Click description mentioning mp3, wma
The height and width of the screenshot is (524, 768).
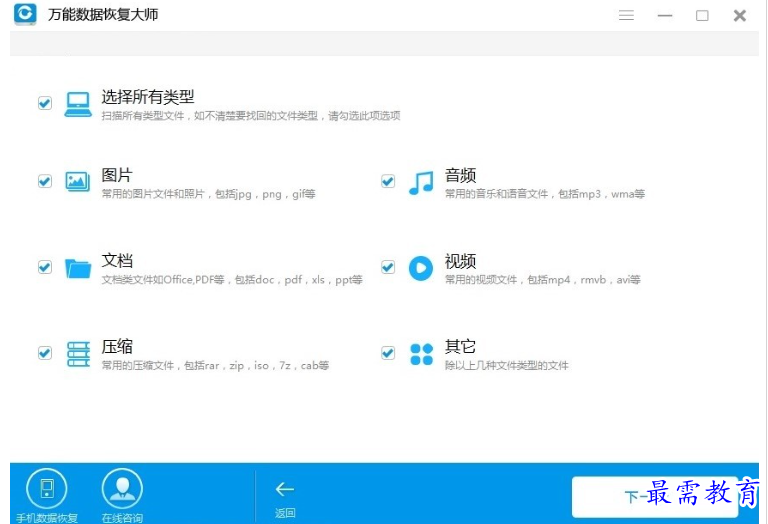(545, 194)
